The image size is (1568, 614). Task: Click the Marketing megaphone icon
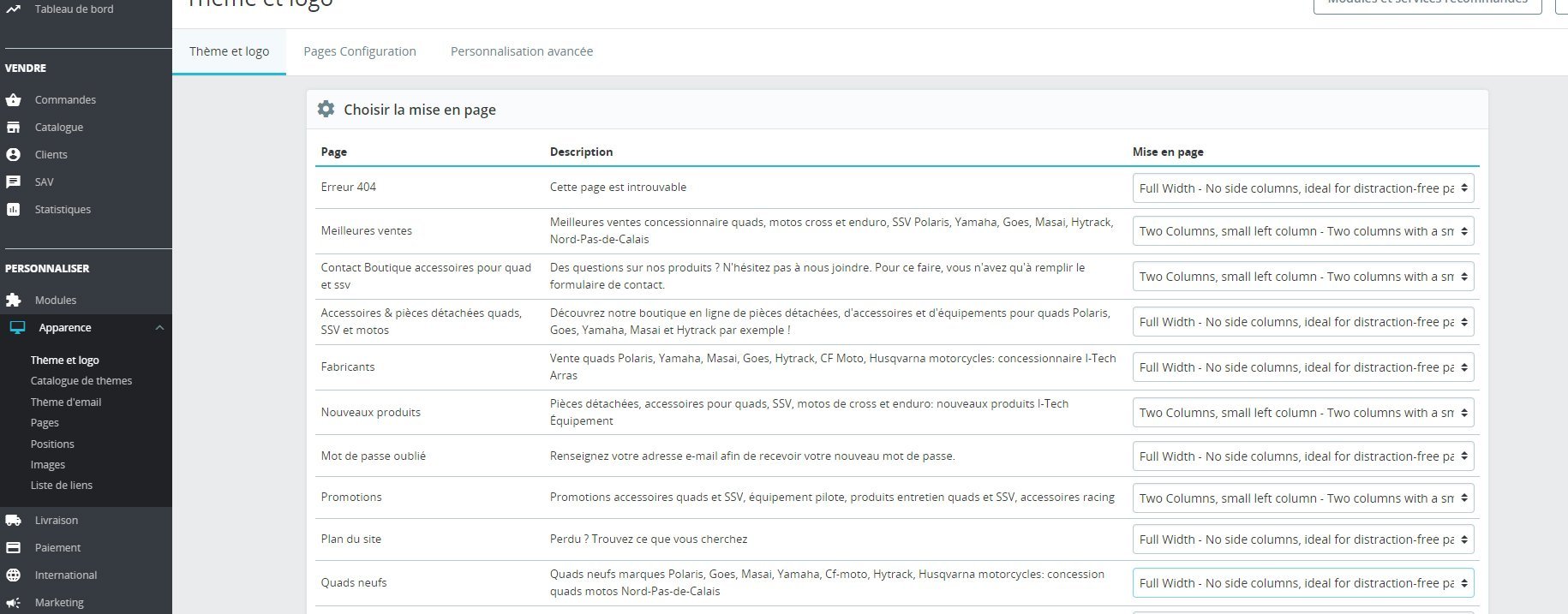13,603
